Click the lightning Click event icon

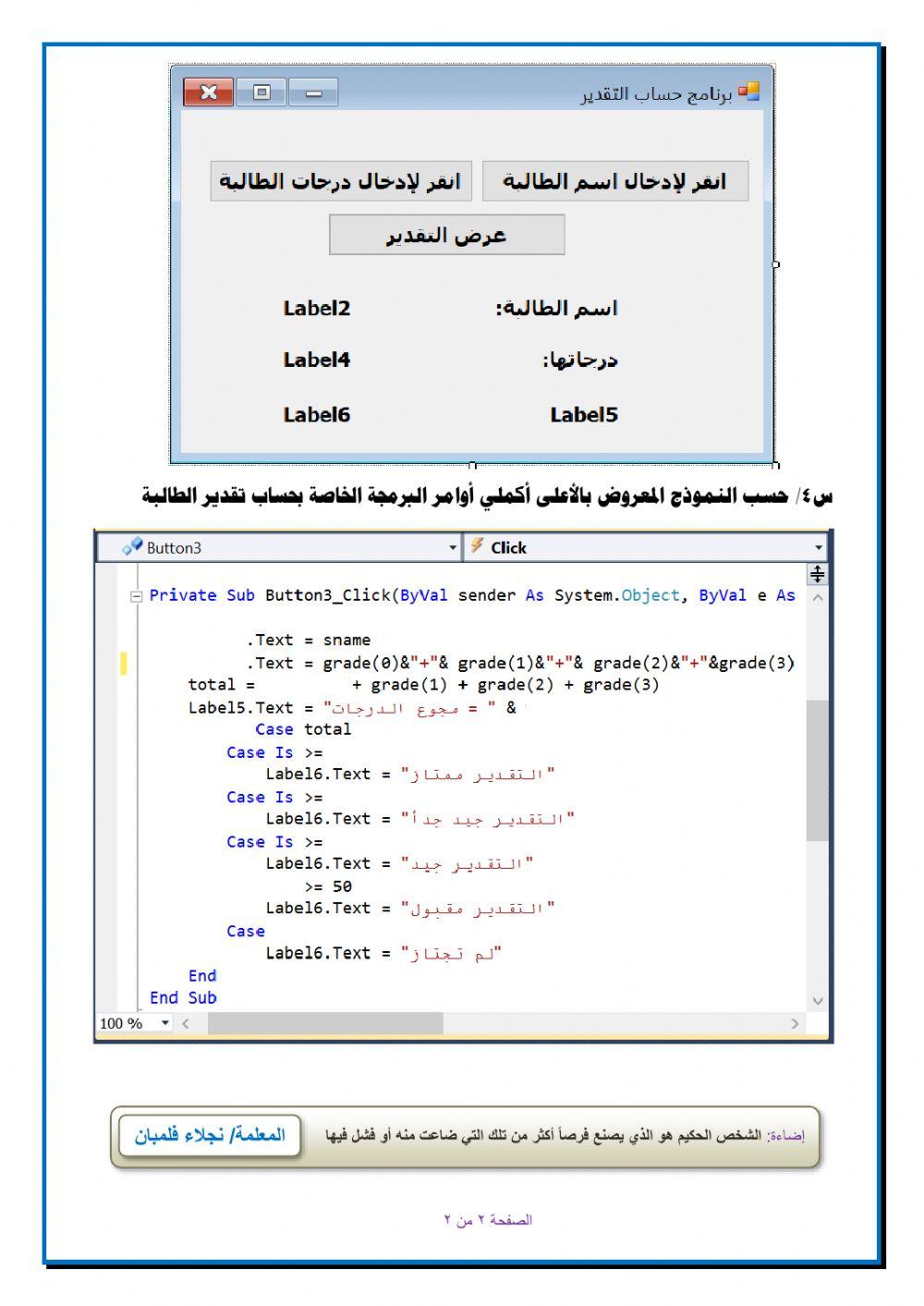coord(477,546)
